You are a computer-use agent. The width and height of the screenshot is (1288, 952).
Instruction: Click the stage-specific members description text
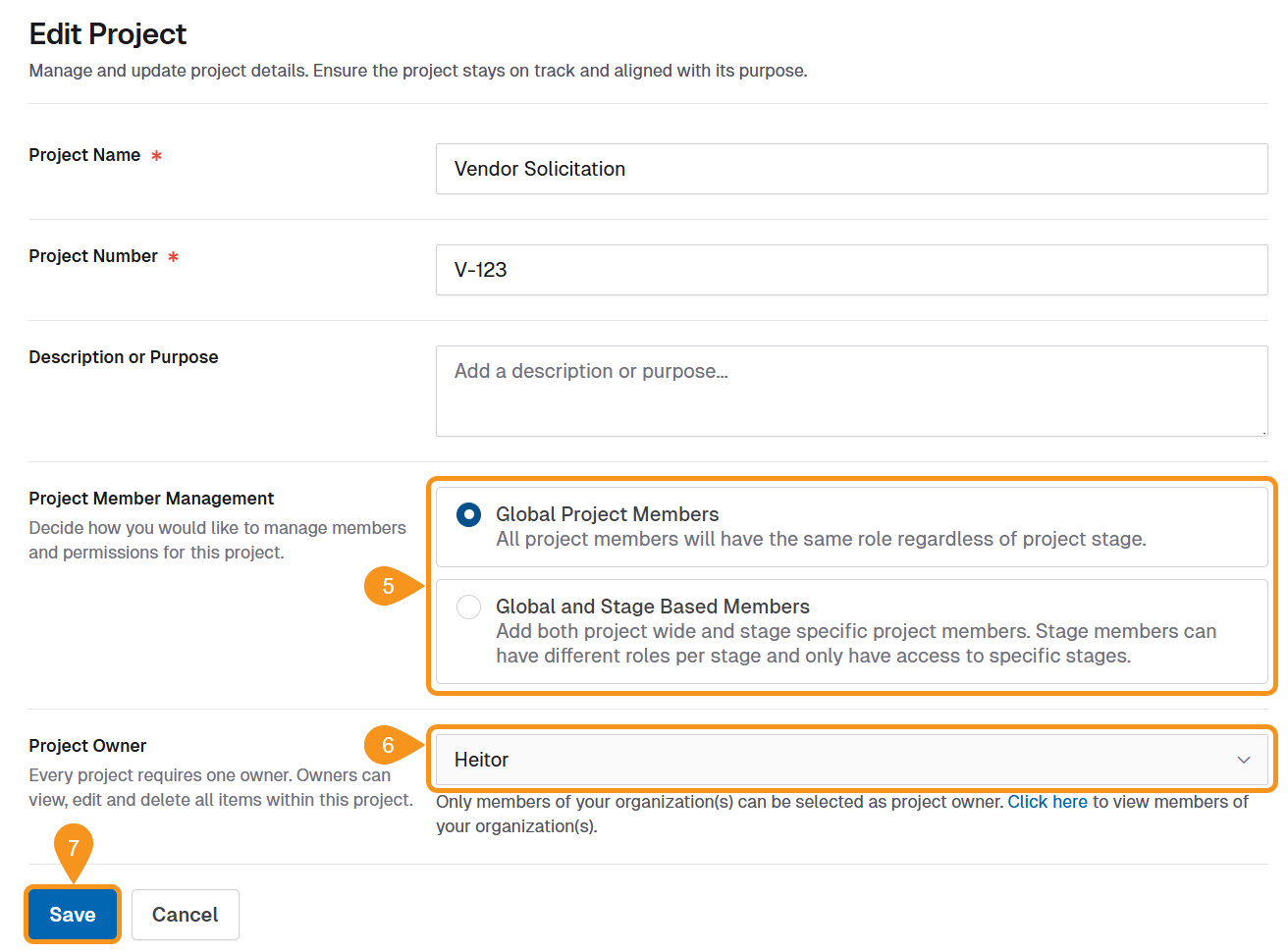pyautogui.click(x=855, y=643)
